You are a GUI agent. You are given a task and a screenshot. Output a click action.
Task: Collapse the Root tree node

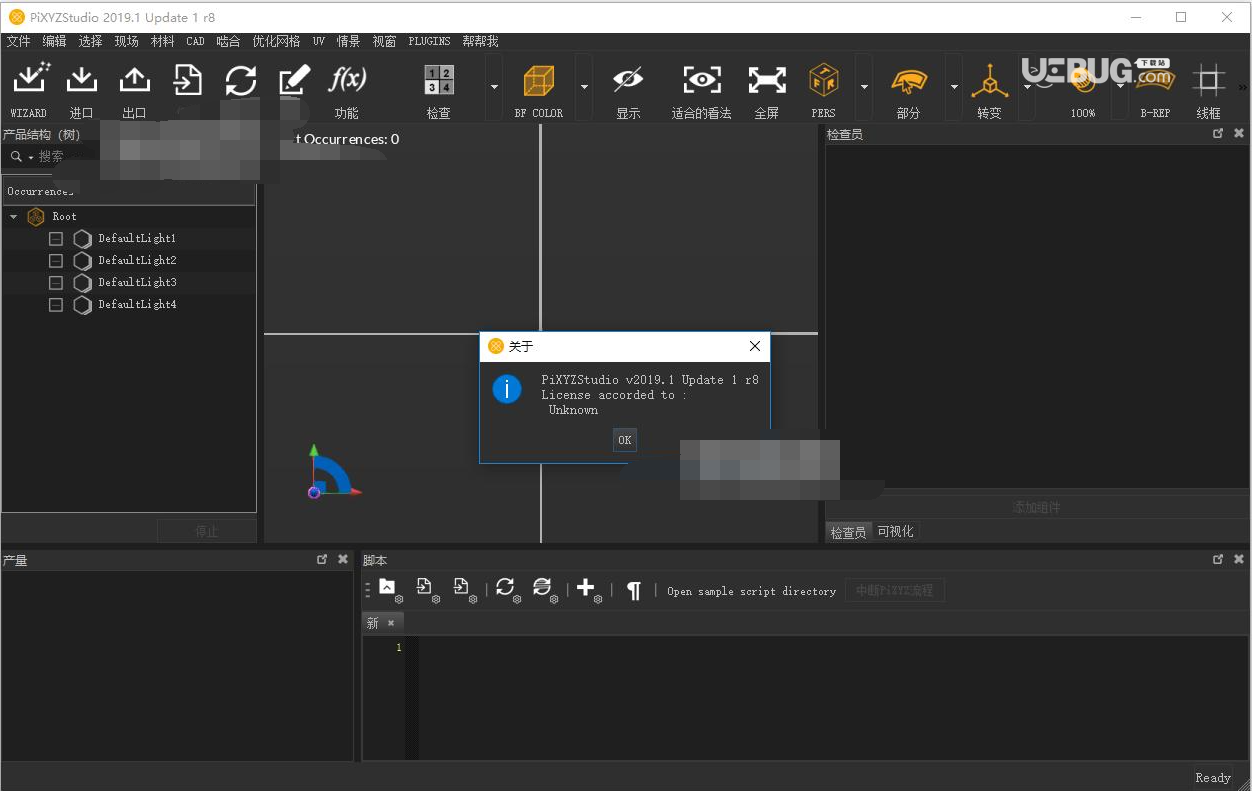[x=14, y=217]
